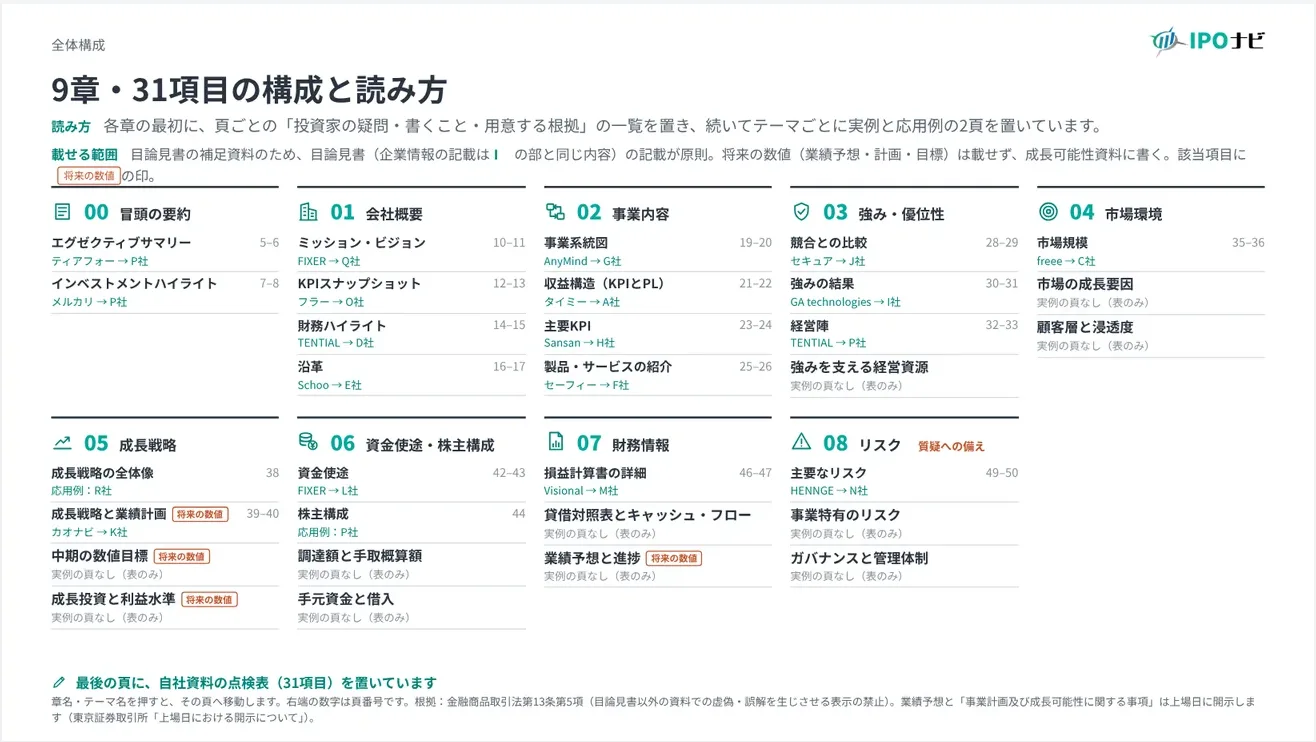Go to ミッション・ビジョン topic
Image resolution: width=1316 pixels, height=742 pixels.
pyautogui.click(x=362, y=243)
